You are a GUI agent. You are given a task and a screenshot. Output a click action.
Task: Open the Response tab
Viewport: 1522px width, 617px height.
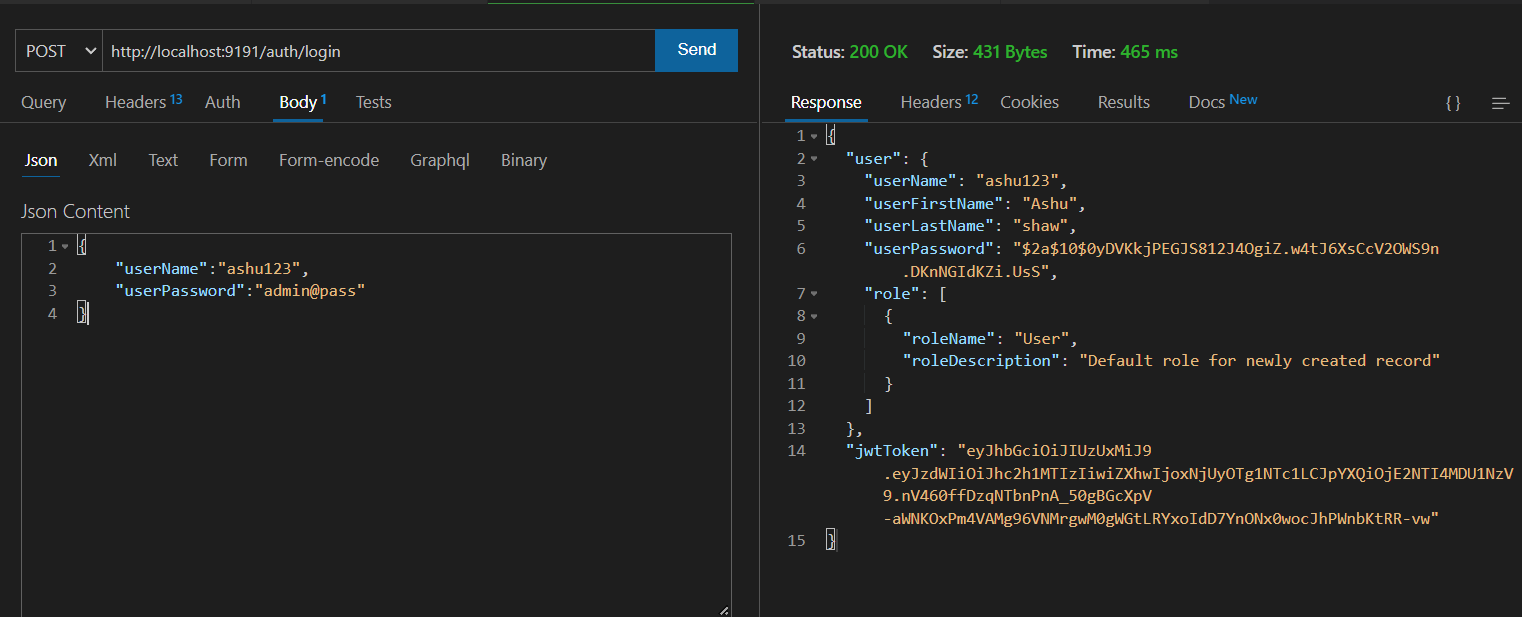[x=826, y=102]
